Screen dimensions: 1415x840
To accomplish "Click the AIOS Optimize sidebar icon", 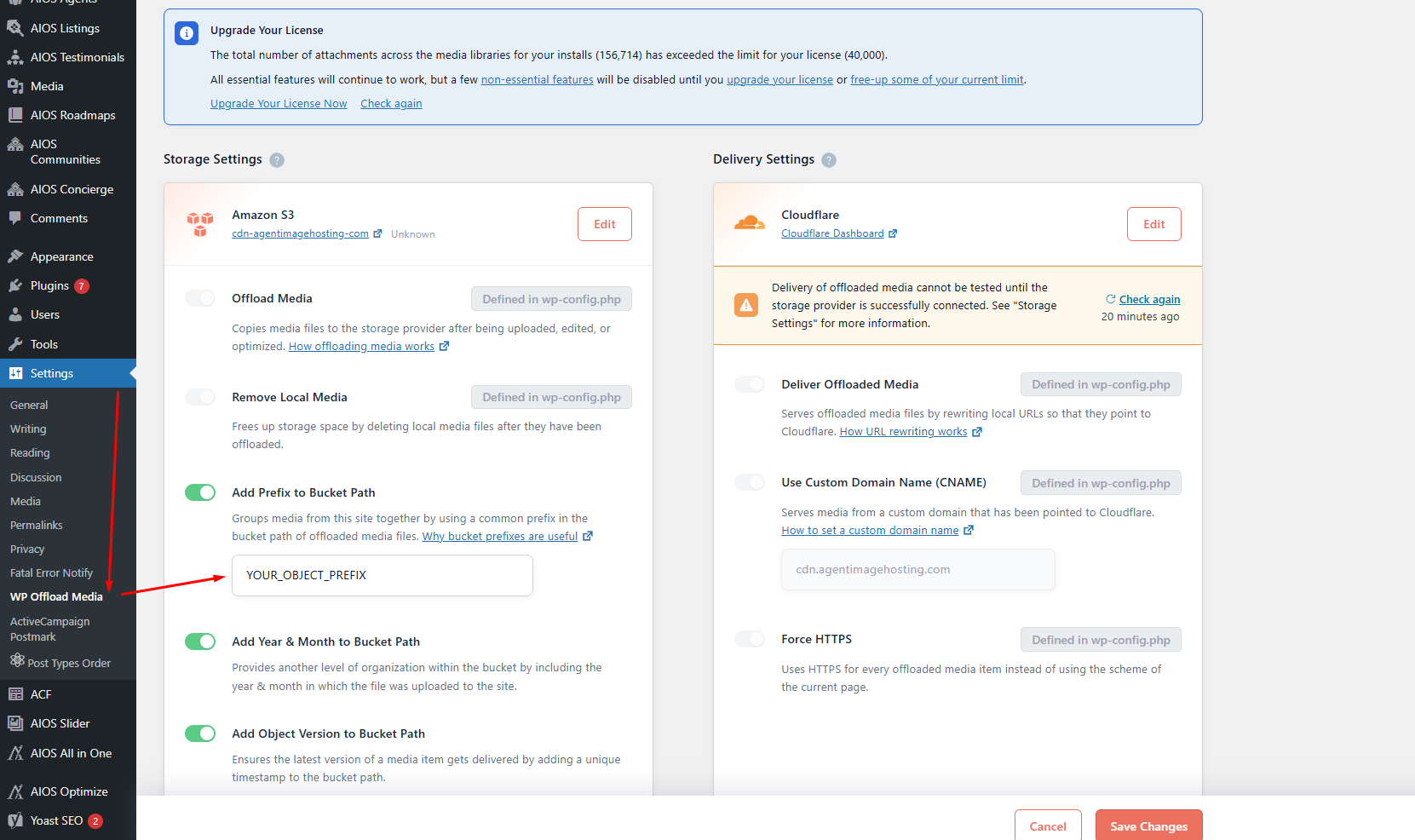I will (x=15, y=791).
